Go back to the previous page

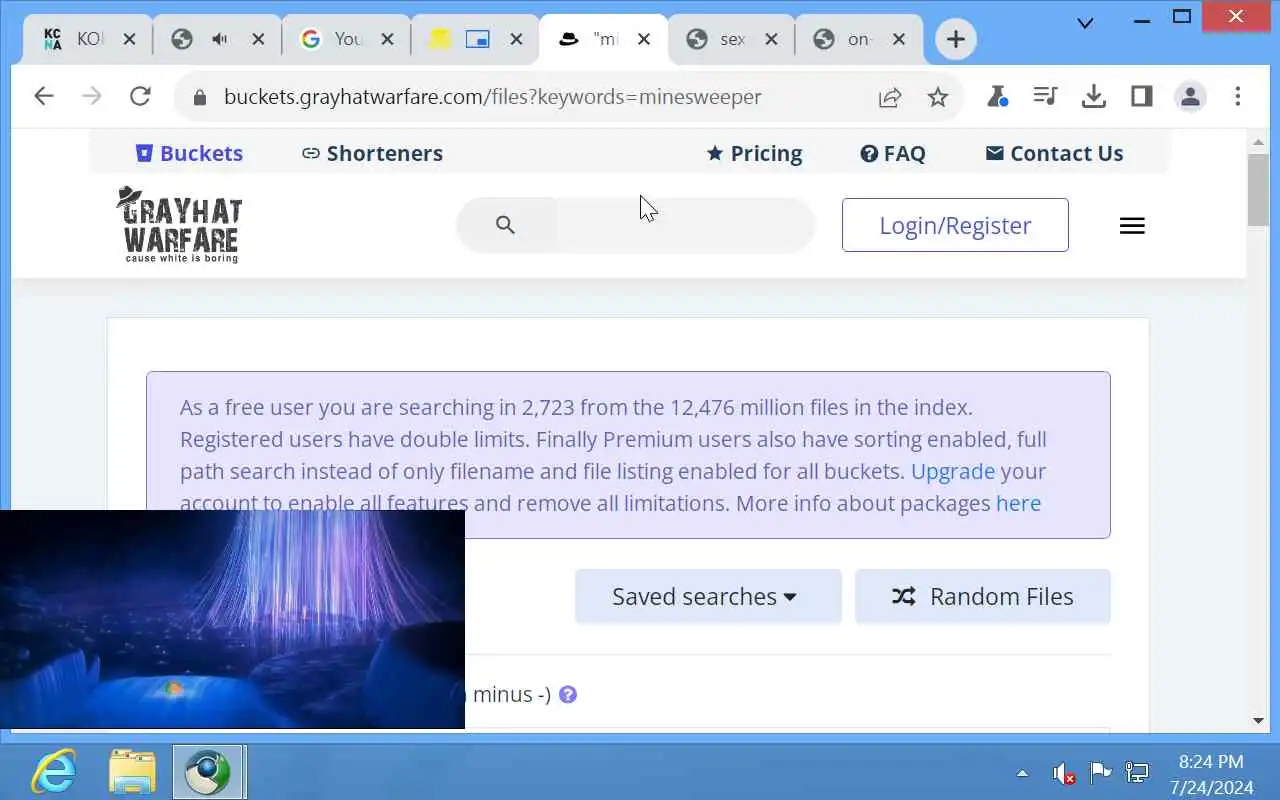pyautogui.click(x=43, y=96)
